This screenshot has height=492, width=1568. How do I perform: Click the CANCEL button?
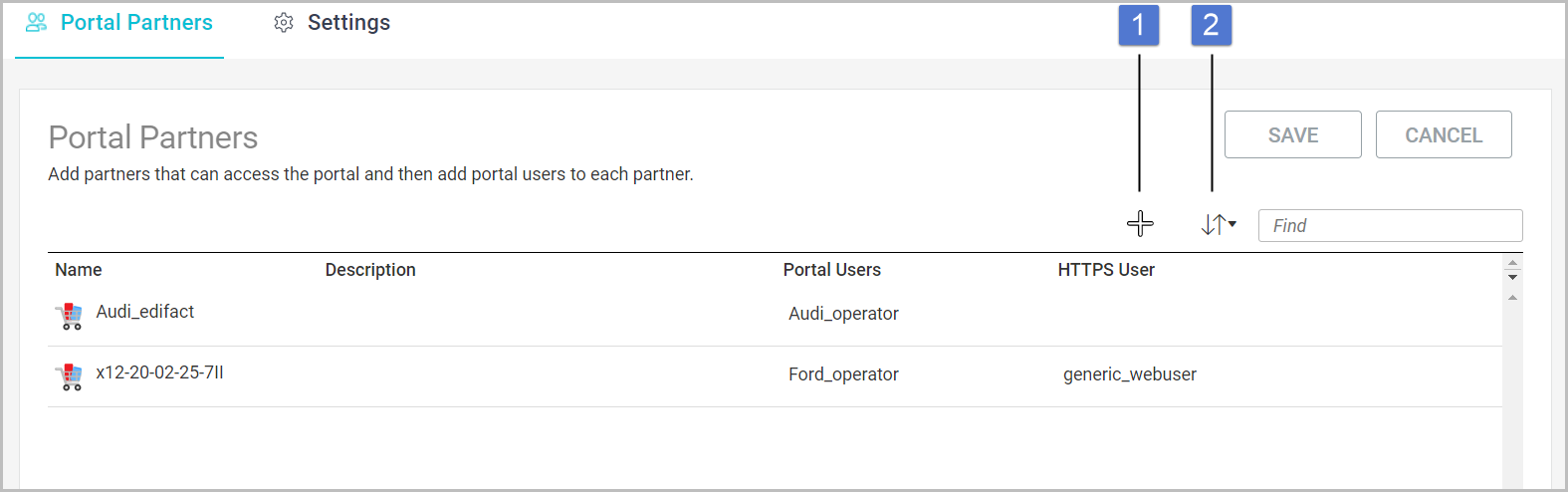tap(1444, 134)
